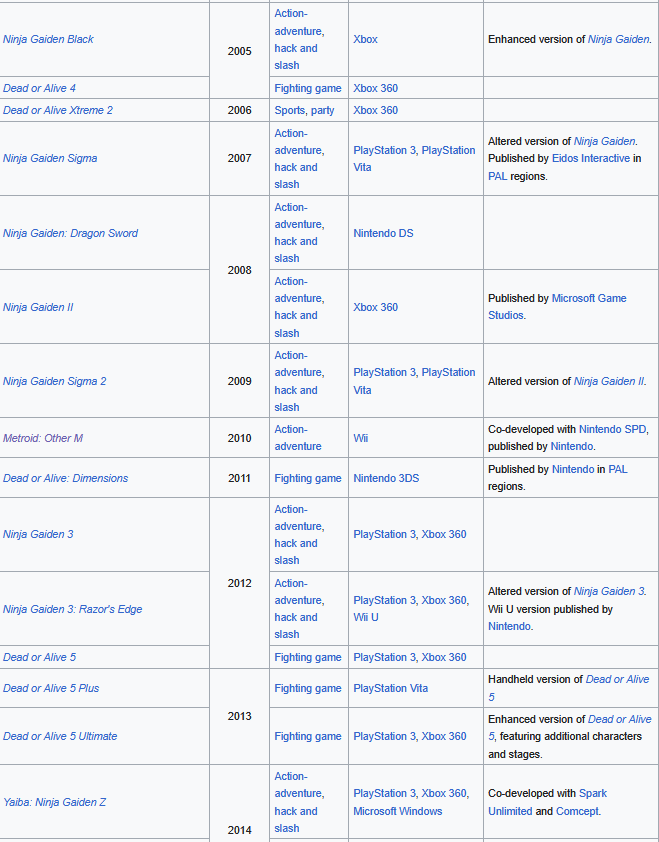This screenshot has height=842, width=659.
Task: Click Xbox platform link in Ninja Gaiden Black row
Action: point(365,39)
